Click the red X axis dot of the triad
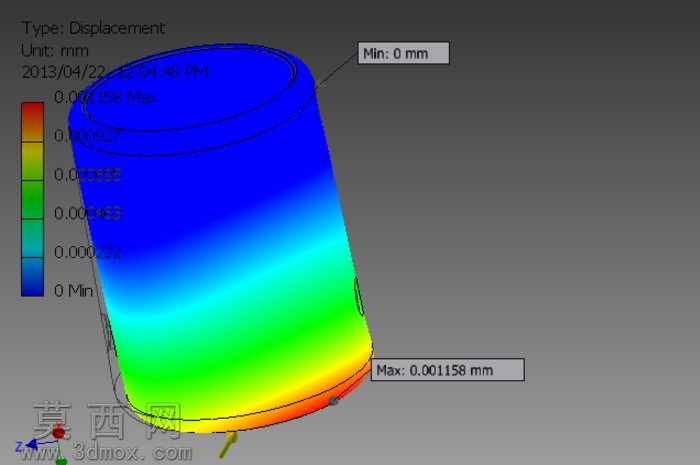The width and height of the screenshot is (700, 465). tap(58, 433)
